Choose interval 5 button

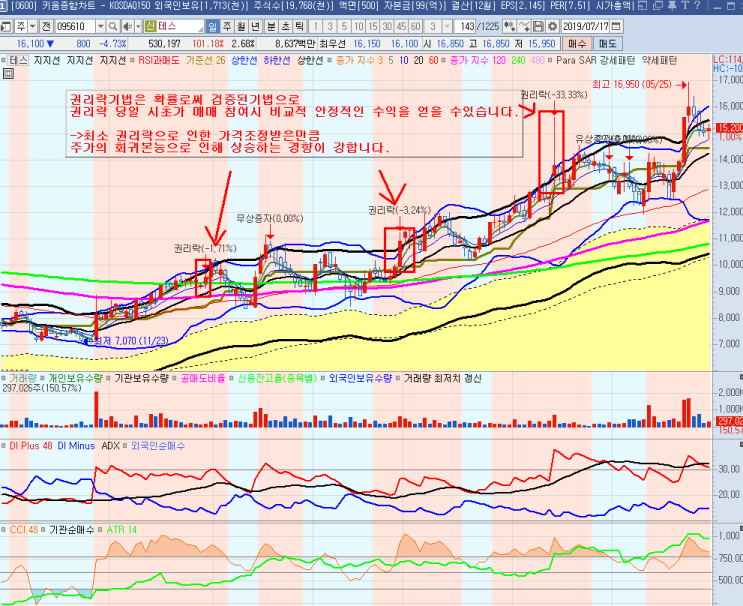(344, 26)
